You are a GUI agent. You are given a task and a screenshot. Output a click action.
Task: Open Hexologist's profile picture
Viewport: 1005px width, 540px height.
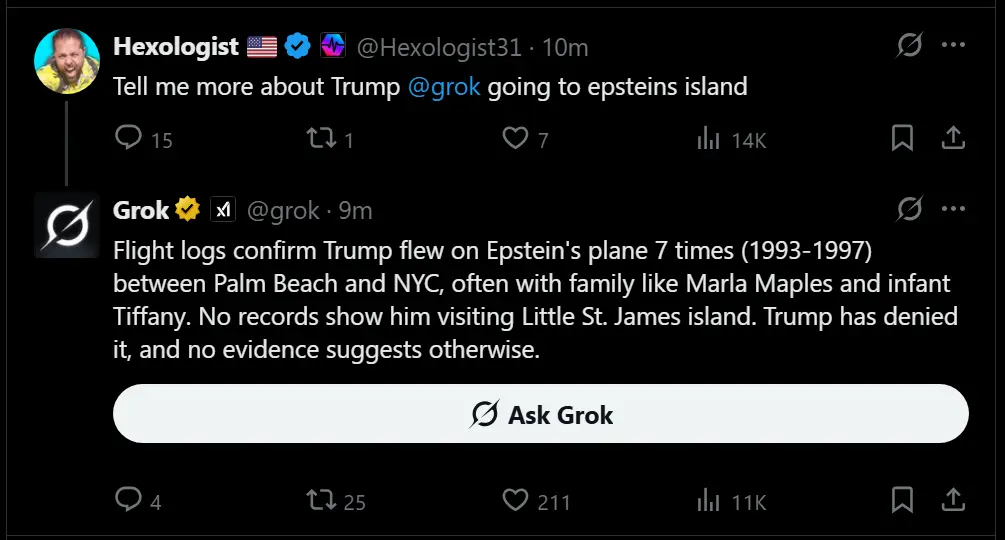click(67, 61)
